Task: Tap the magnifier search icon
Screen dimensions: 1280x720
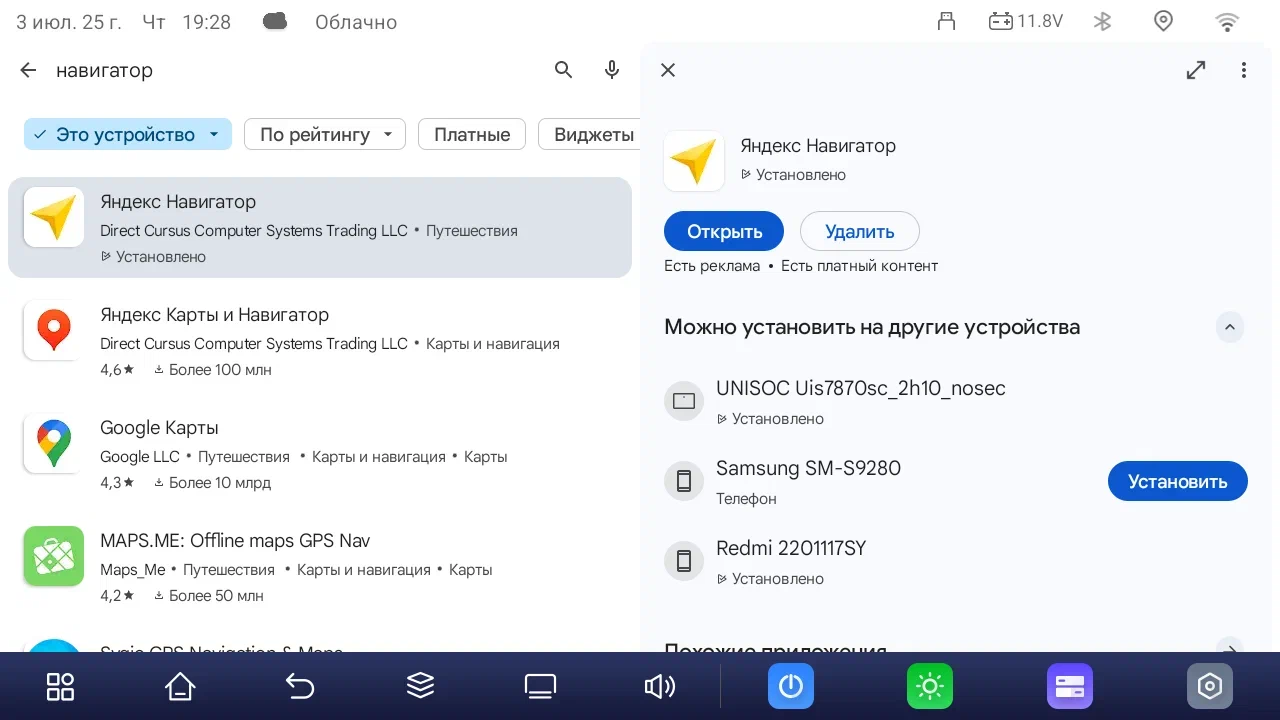Action: [x=564, y=70]
